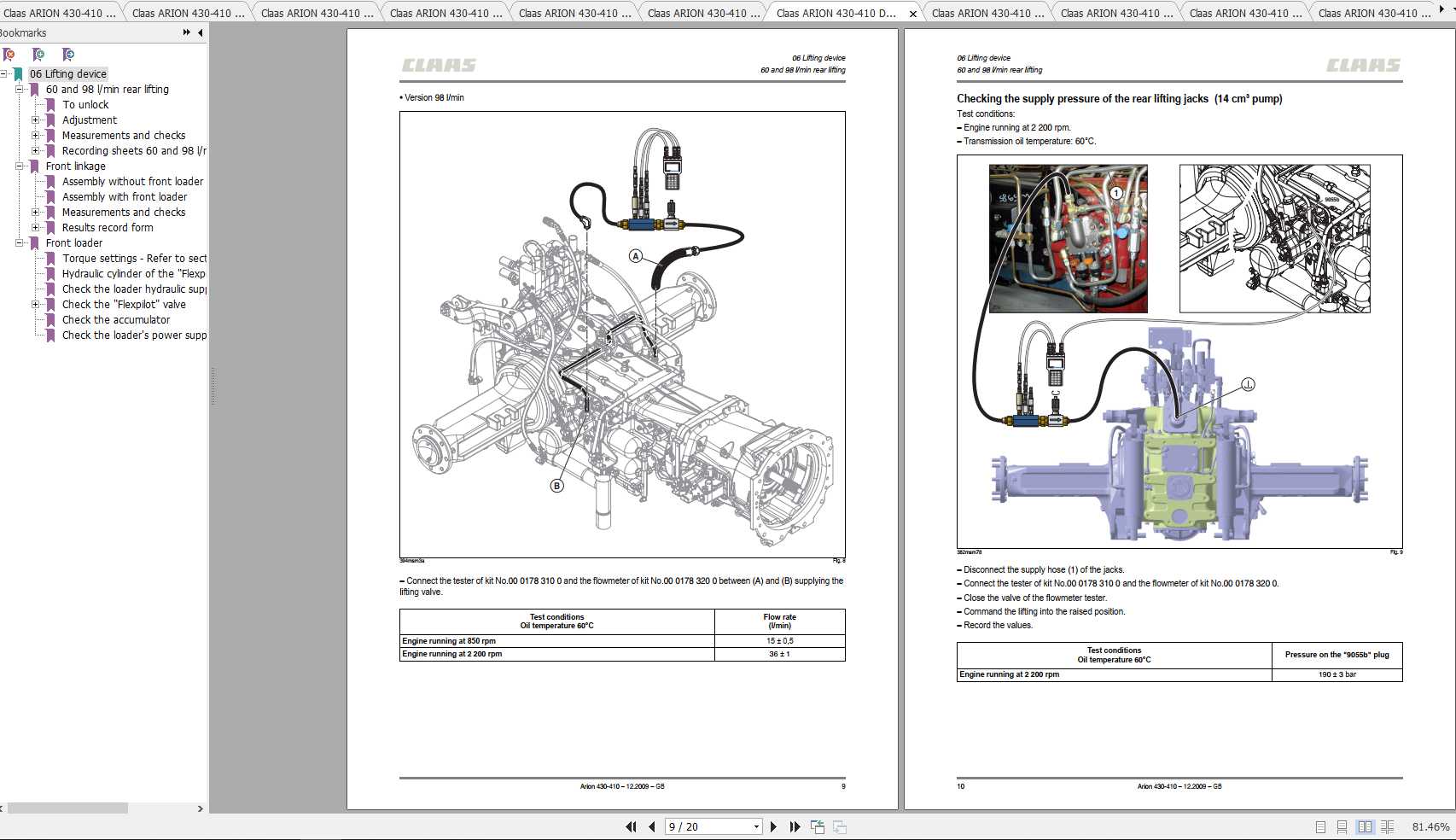Viewport: 1456px width, 840px height.
Task: Select two-page facing layout
Action: click(x=1365, y=826)
